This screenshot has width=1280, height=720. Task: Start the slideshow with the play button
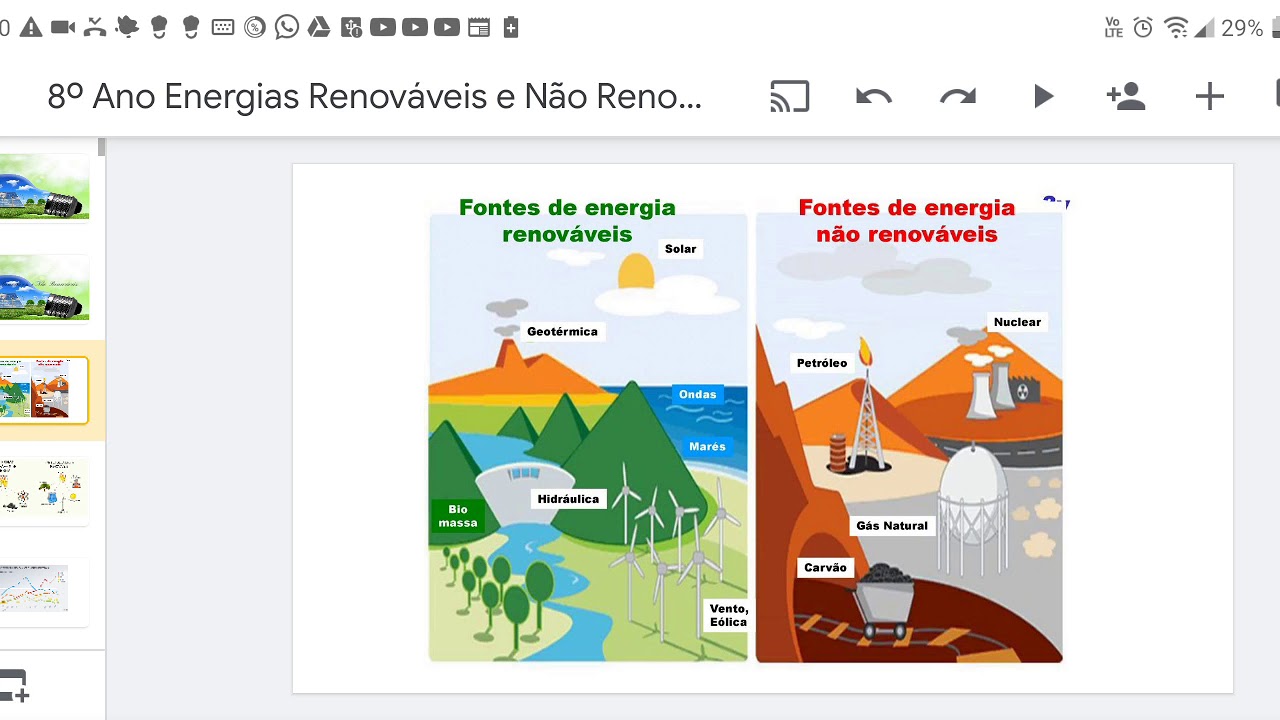(x=1043, y=96)
